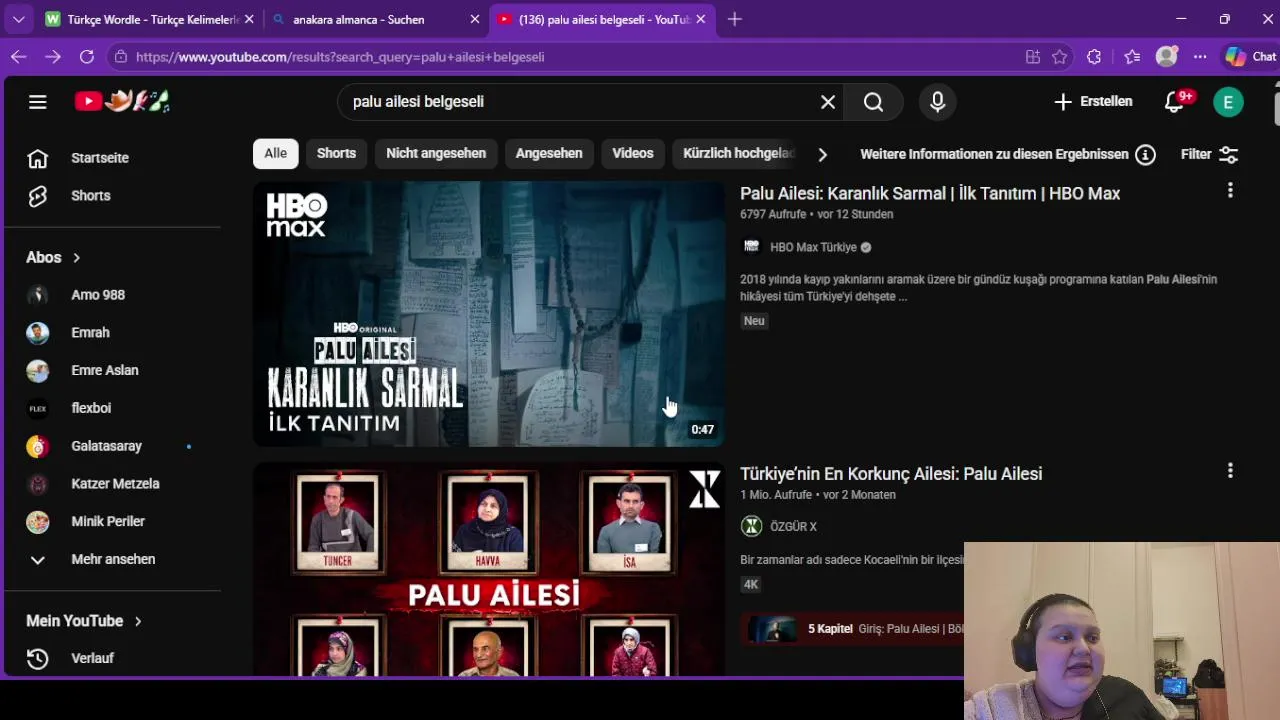Expand the Mein YouTube section
The width and height of the screenshot is (1280, 720).
(x=84, y=621)
